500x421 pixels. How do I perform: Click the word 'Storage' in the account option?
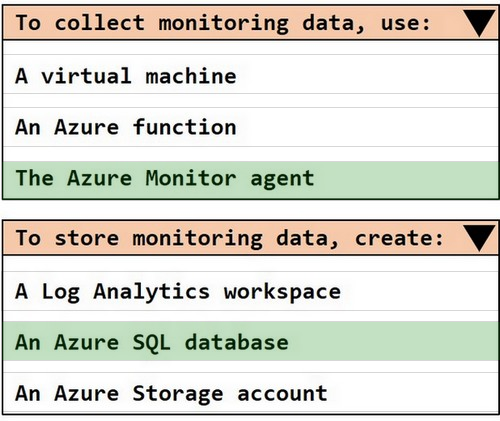178,394
